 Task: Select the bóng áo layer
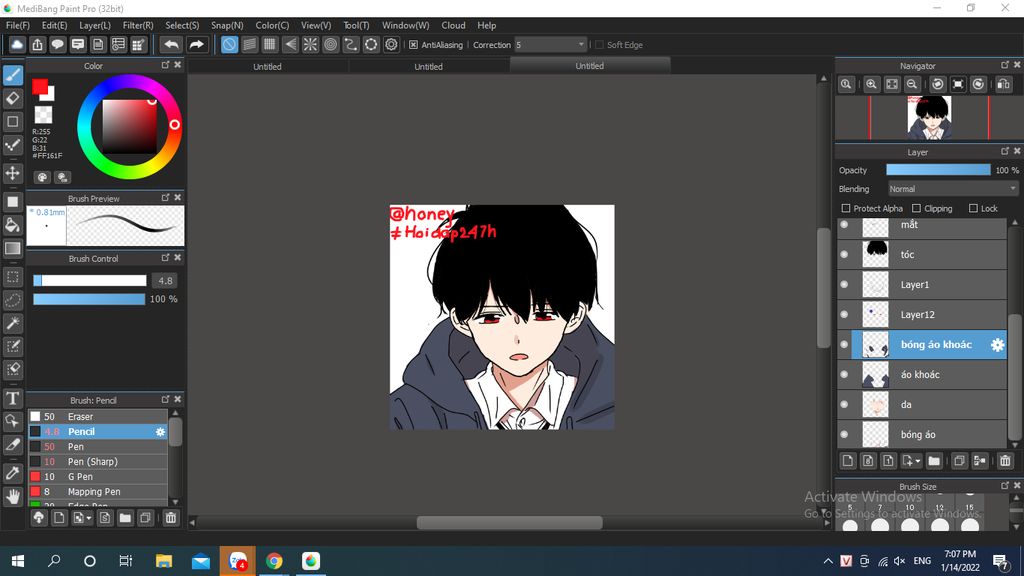click(922, 435)
